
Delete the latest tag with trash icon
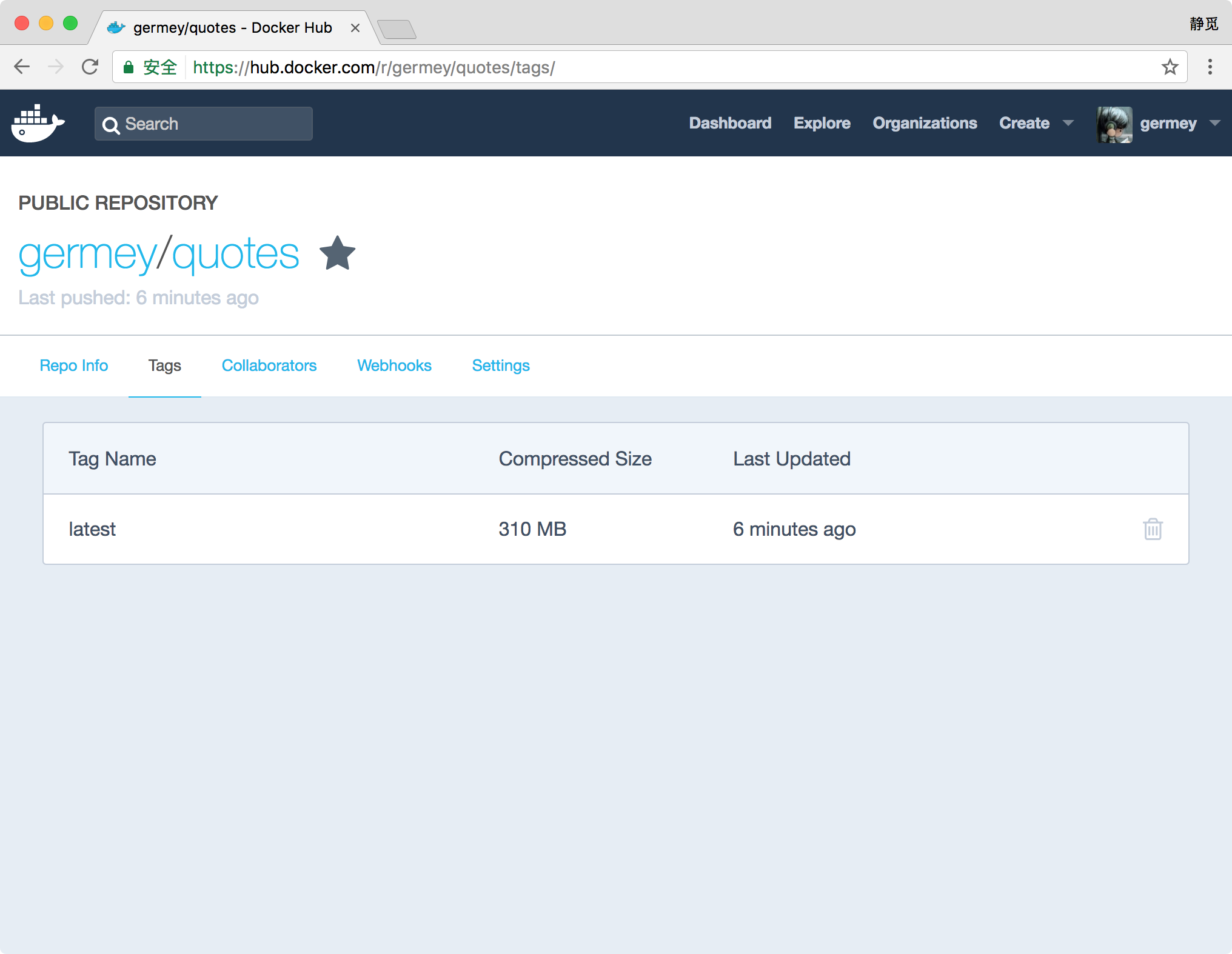tap(1153, 529)
